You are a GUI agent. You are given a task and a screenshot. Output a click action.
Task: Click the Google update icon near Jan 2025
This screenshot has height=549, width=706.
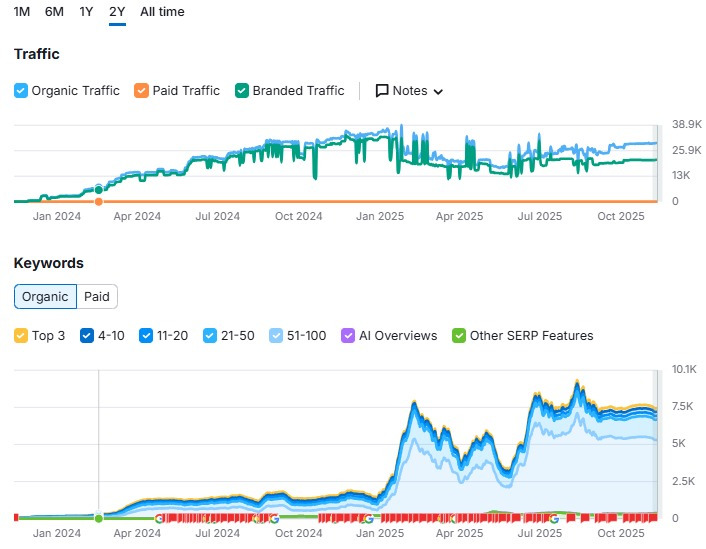[x=367, y=518]
